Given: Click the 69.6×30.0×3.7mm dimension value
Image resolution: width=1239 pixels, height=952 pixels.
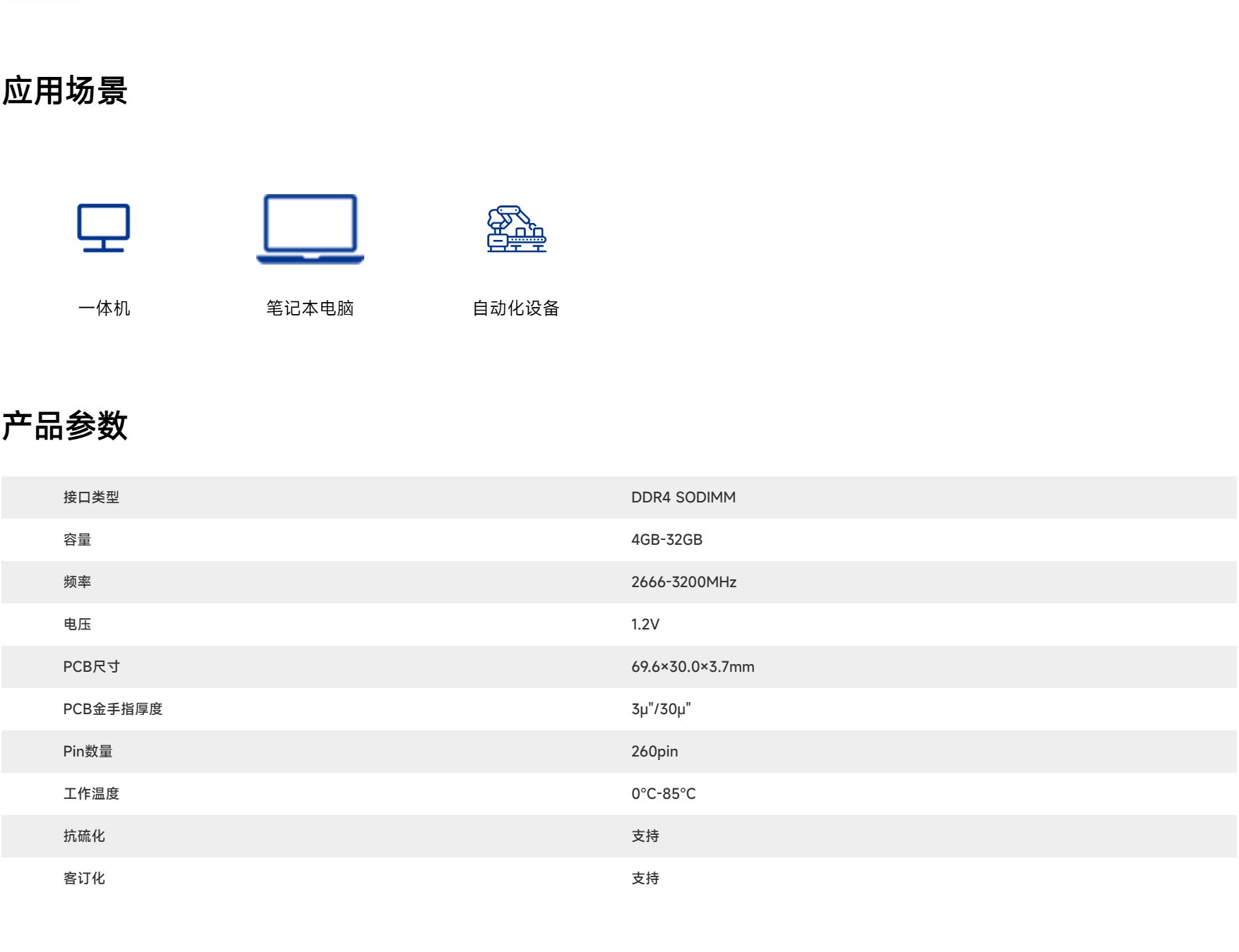Looking at the screenshot, I should coord(693,667).
